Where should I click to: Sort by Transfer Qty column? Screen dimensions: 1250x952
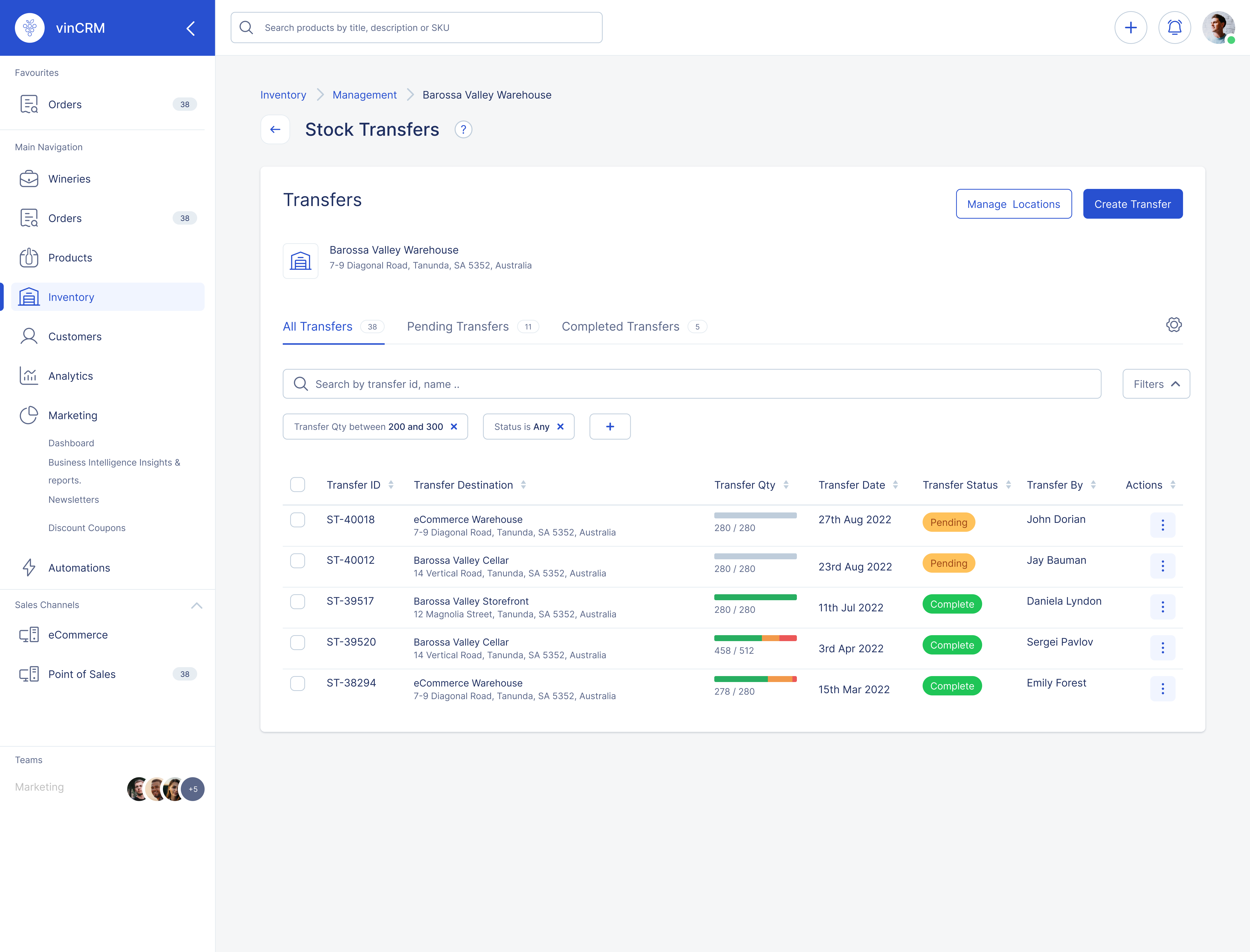[786, 485]
